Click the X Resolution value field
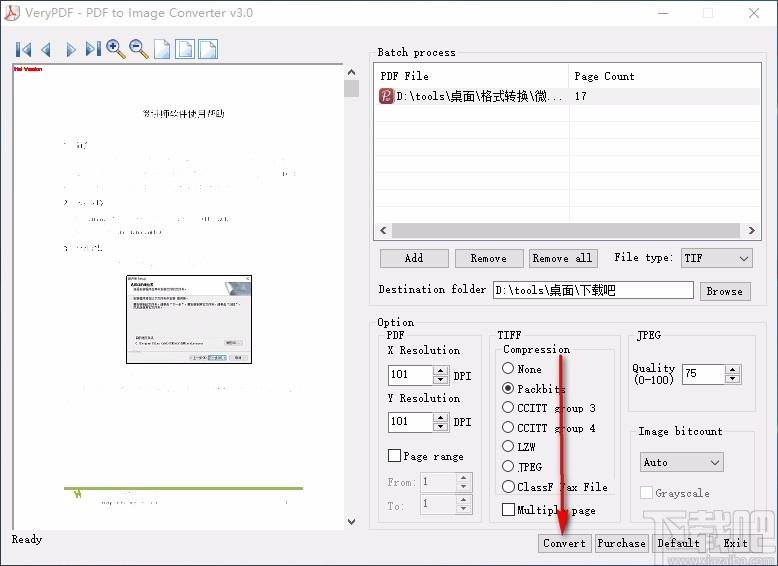The height and width of the screenshot is (566, 778). click(410, 375)
